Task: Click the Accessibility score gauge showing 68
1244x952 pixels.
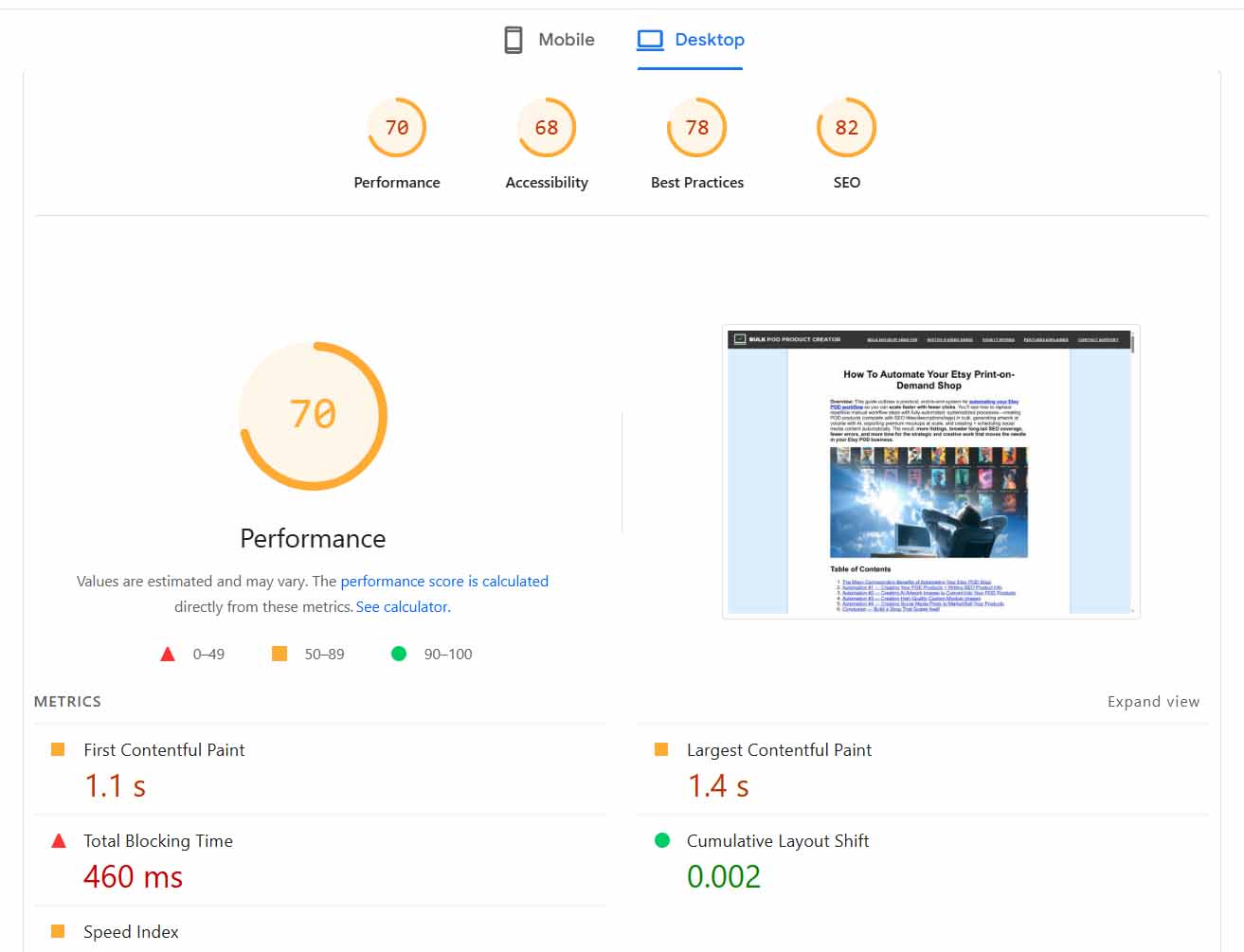Action: [547, 126]
